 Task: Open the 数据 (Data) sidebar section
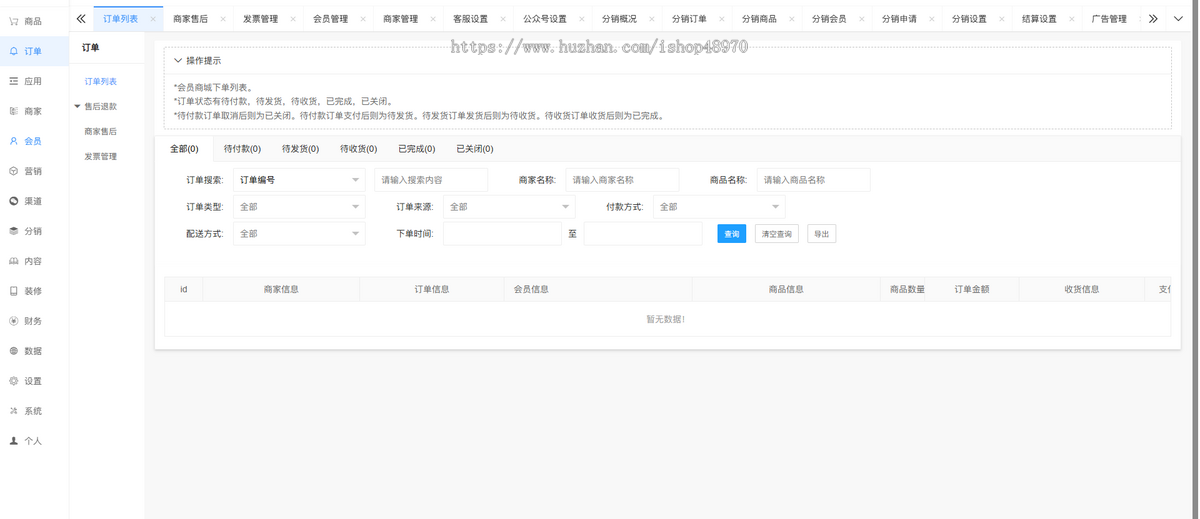[x=33, y=351]
